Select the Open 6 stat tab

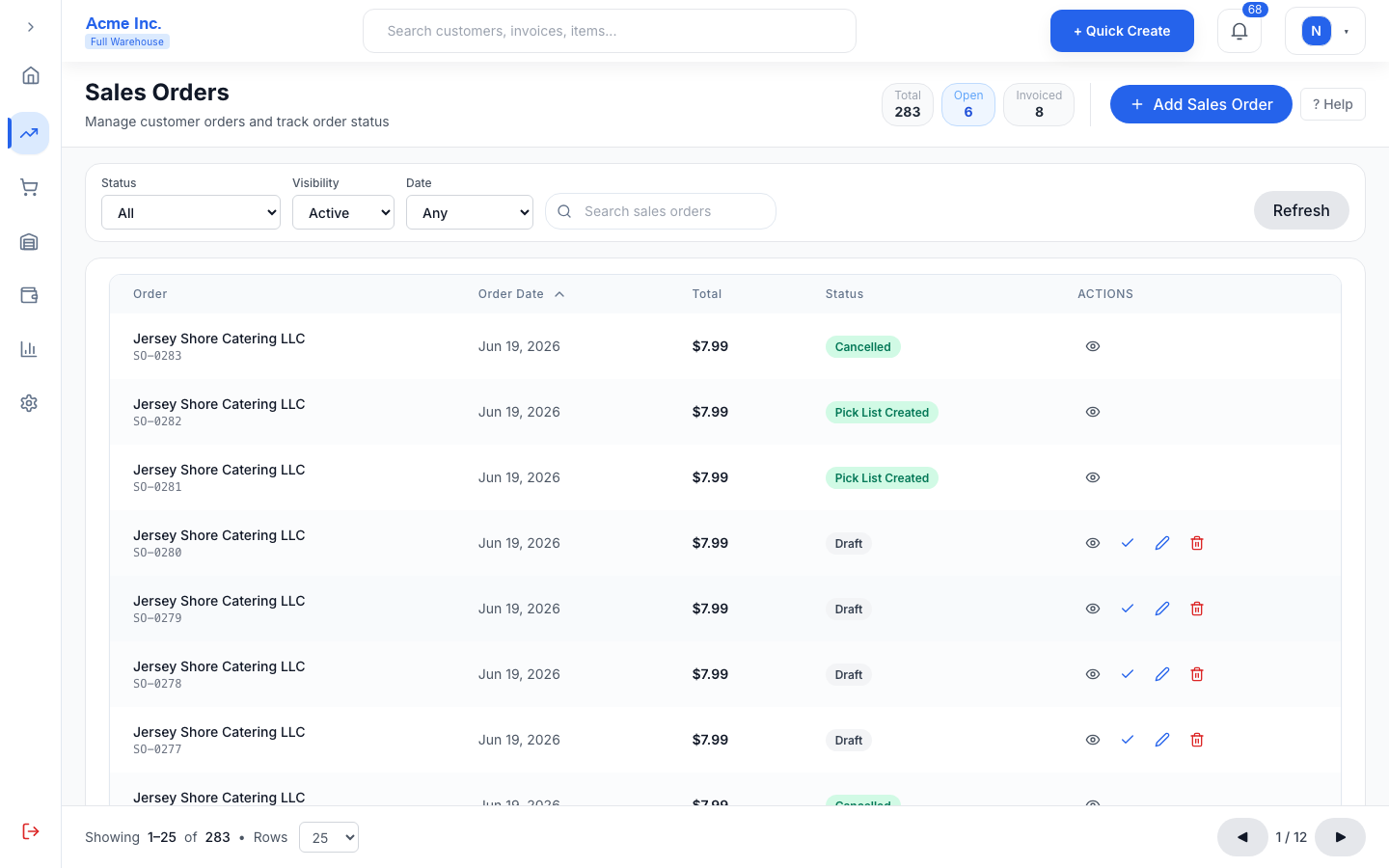[968, 104]
